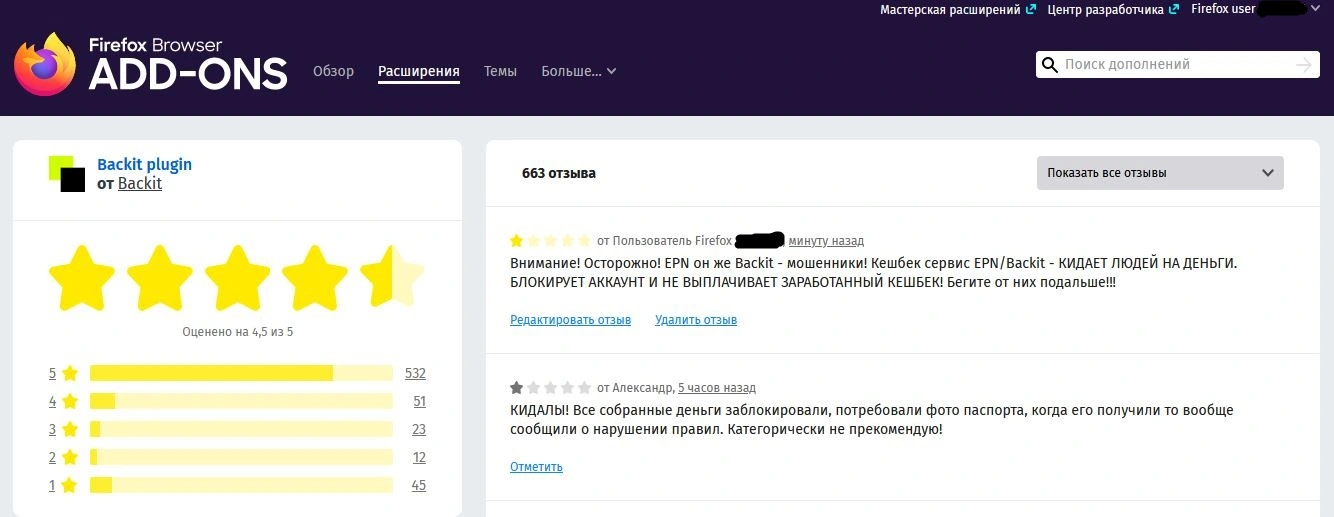The width and height of the screenshot is (1334, 517).
Task: Click the Firefox logo icon
Action: 45,64
